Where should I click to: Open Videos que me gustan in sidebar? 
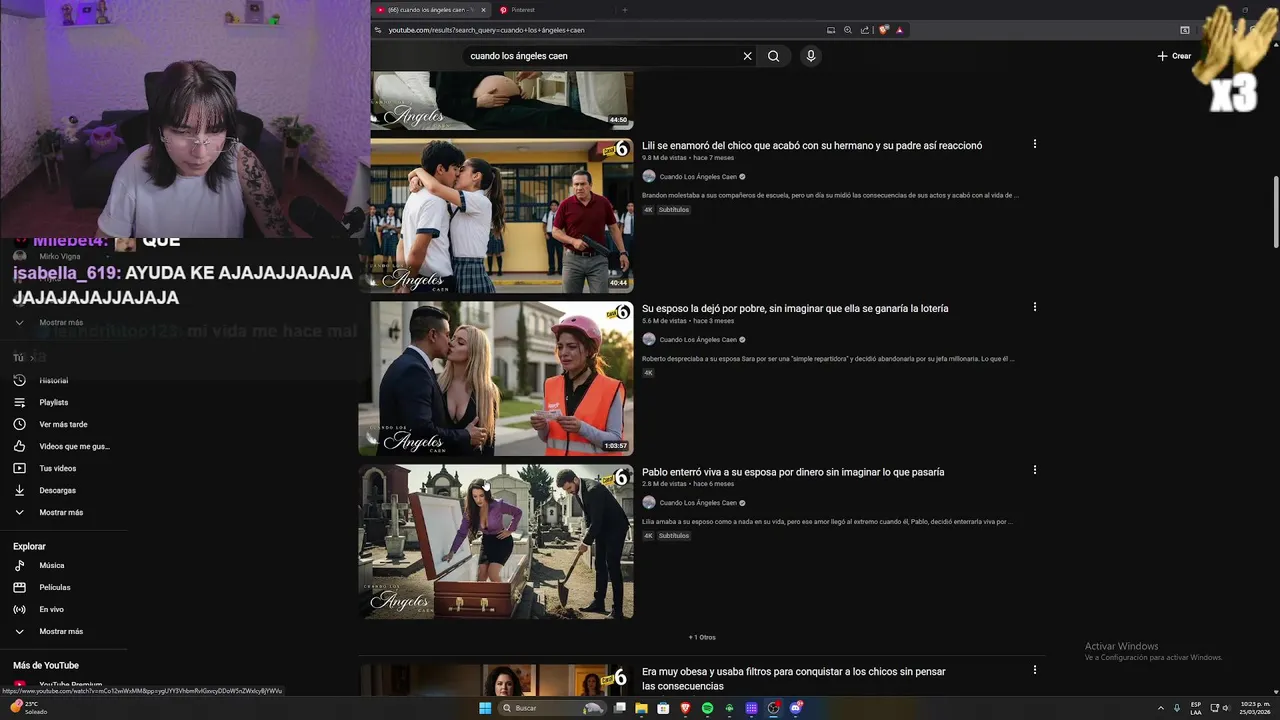coord(74,447)
